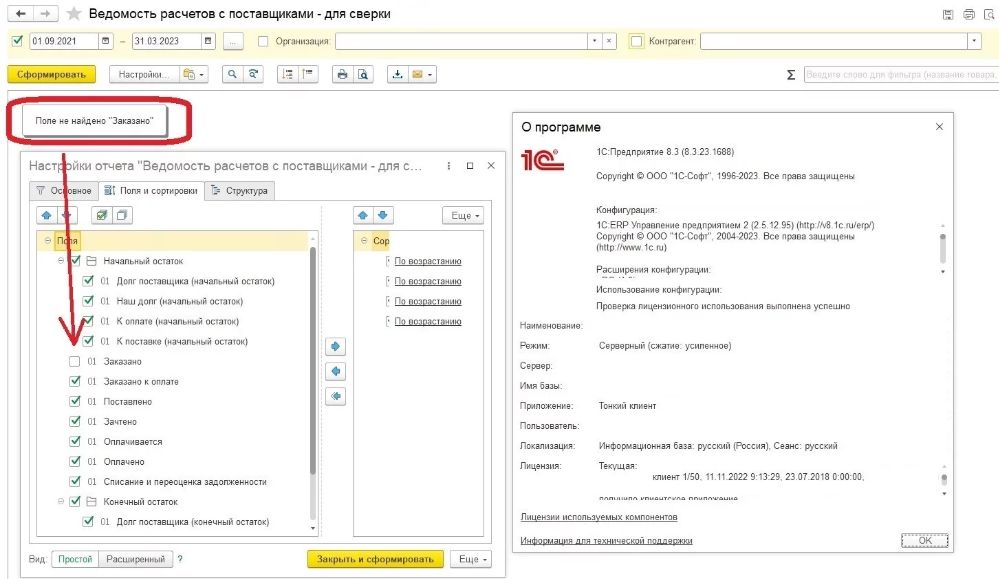Click the add-to-sorting right arrow
This screenshot has height=579, width=999.
click(x=335, y=347)
